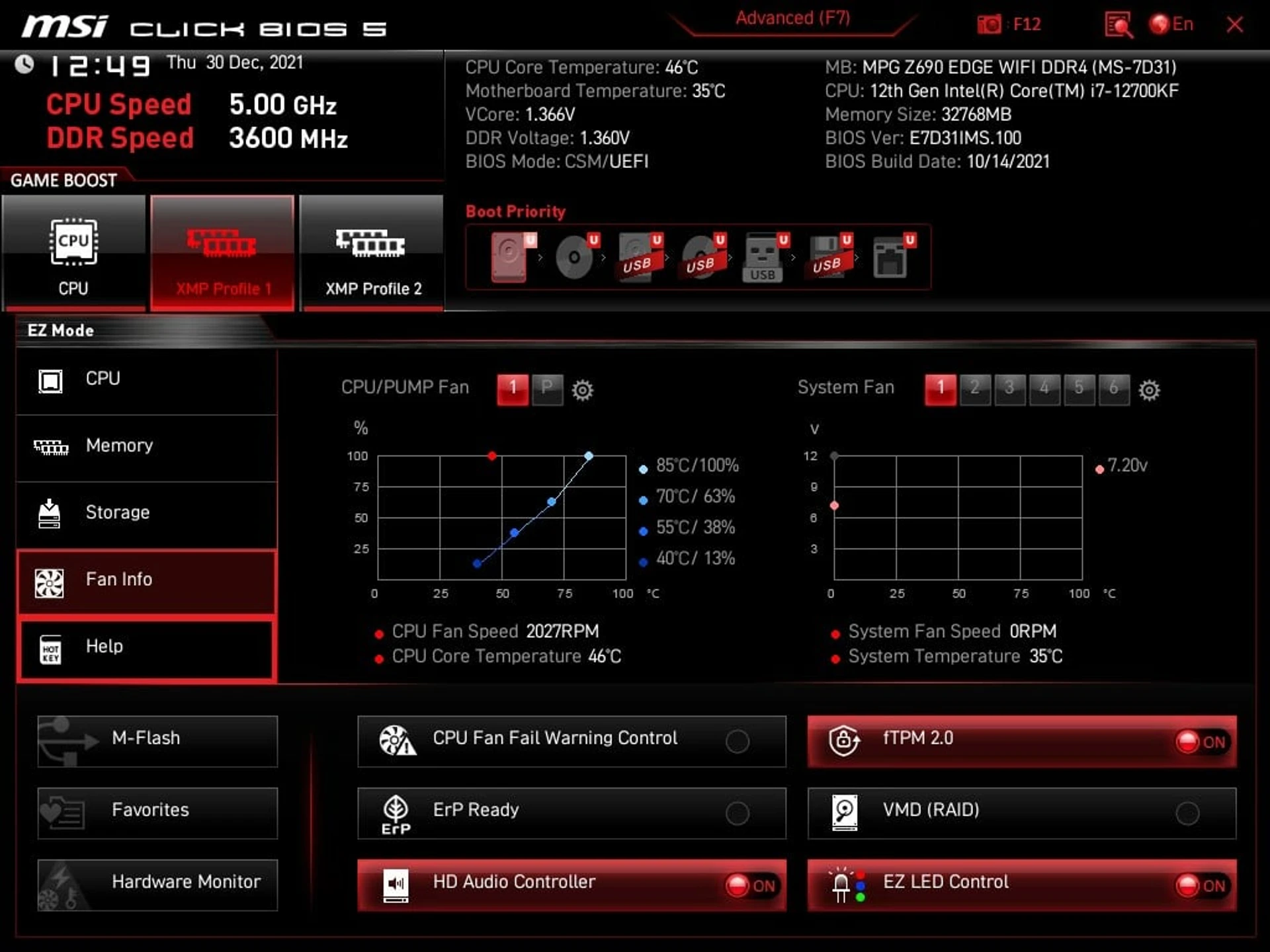Click the VMD RAID disk icon
Viewport: 1270px width, 952px height.
click(845, 813)
